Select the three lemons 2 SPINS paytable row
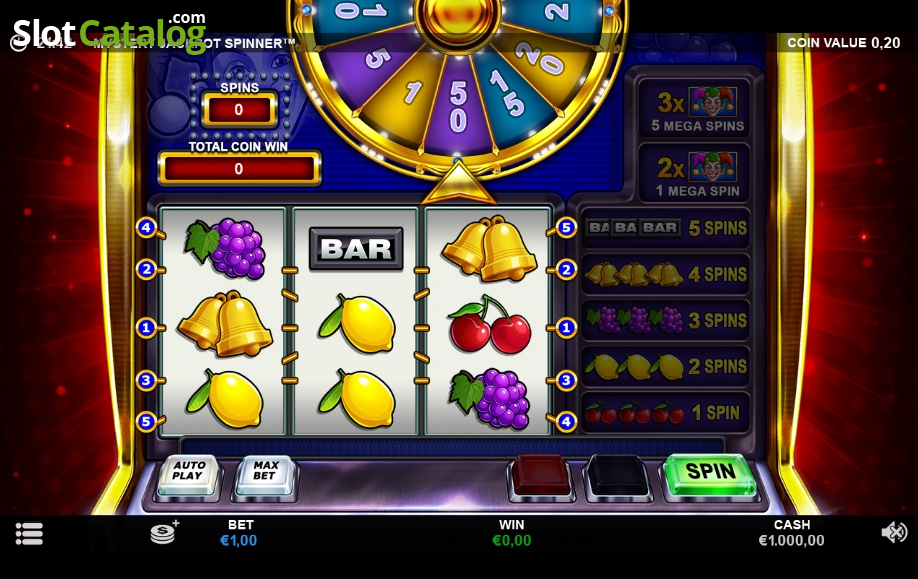This screenshot has height=579, width=918. click(x=666, y=366)
